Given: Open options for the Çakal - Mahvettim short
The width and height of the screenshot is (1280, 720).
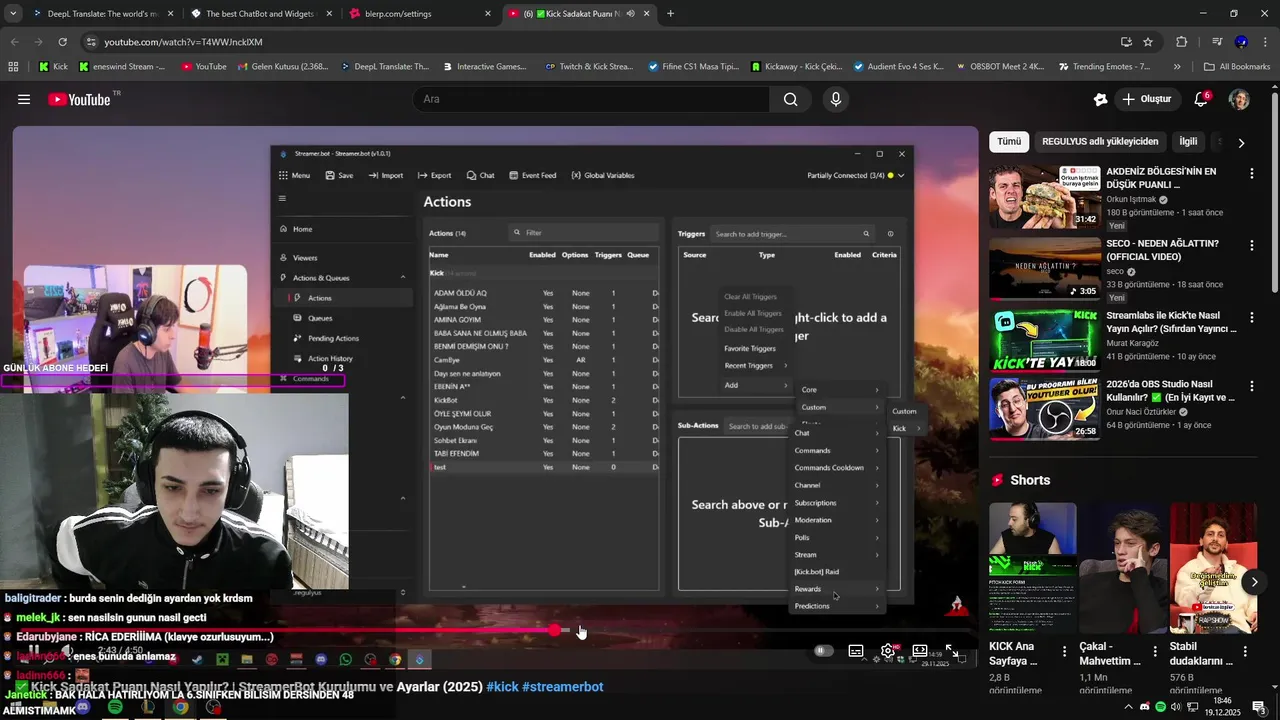Looking at the screenshot, I should coord(1155,651).
